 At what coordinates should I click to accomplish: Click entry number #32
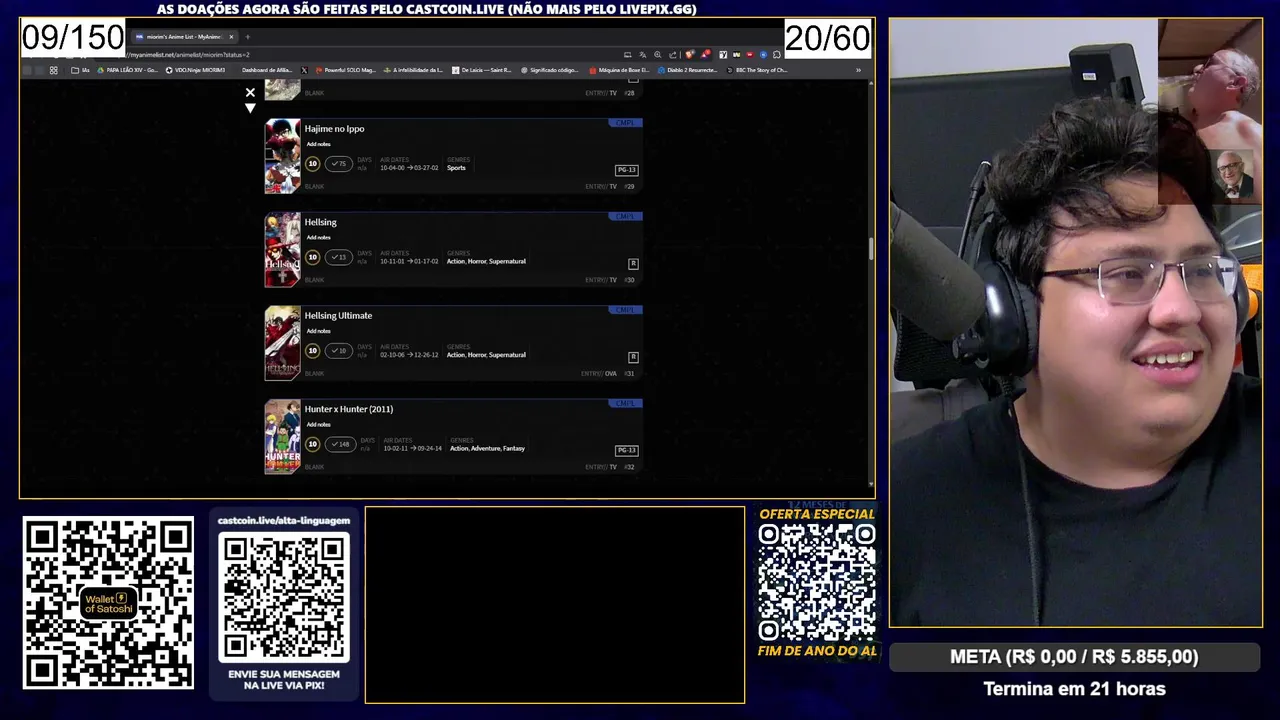[629, 467]
